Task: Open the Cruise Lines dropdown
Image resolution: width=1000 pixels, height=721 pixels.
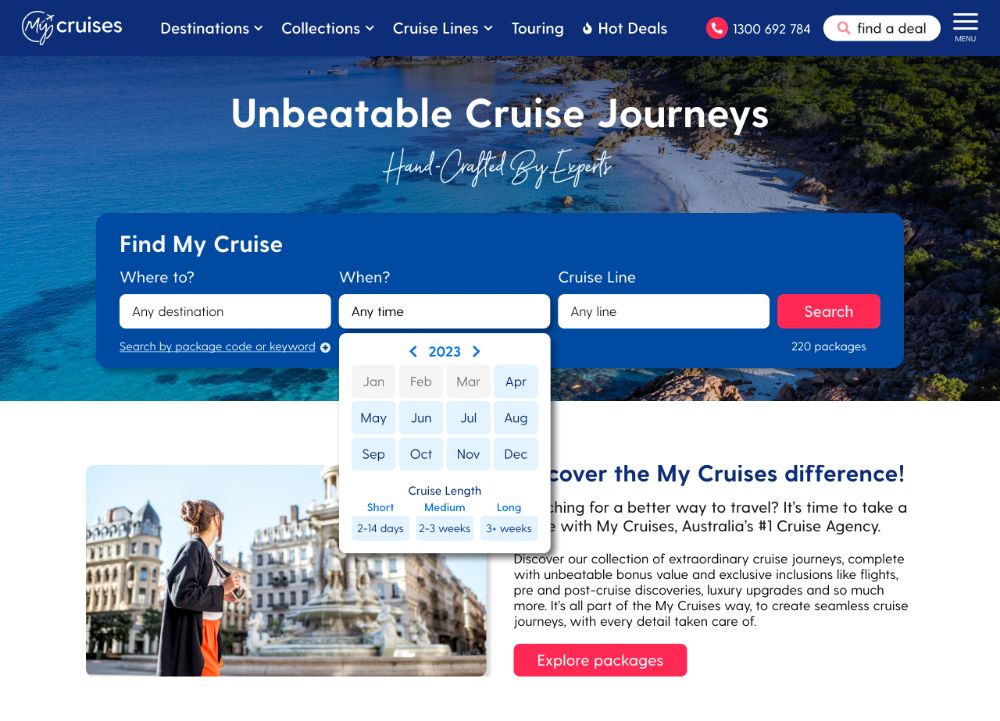Action: pos(443,28)
